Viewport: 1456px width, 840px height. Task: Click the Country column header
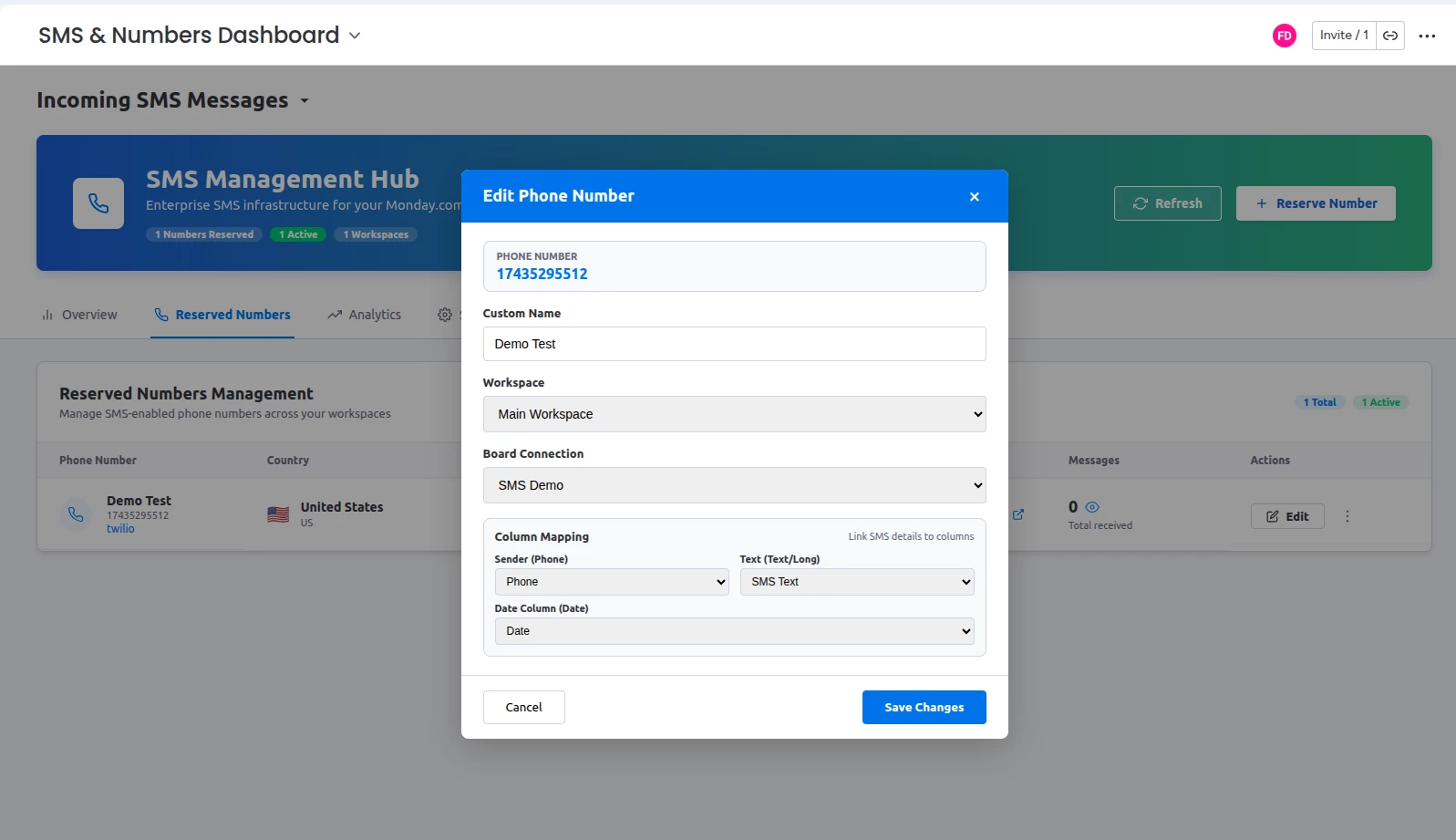[288, 461]
